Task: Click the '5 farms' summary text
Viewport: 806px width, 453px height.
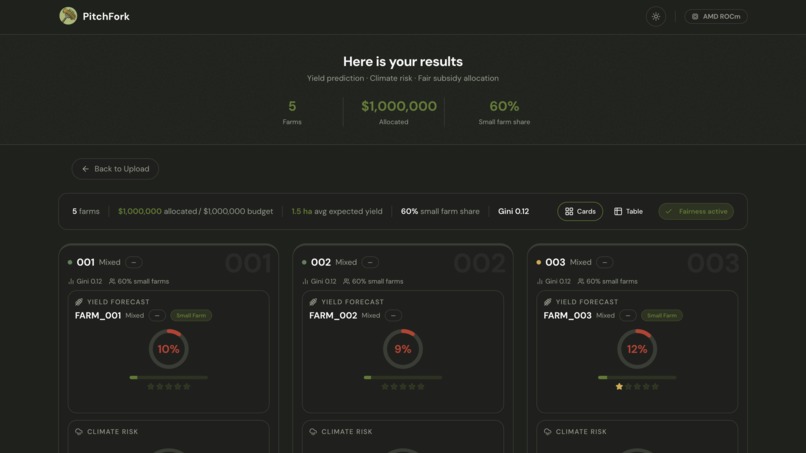Action: click(x=86, y=211)
